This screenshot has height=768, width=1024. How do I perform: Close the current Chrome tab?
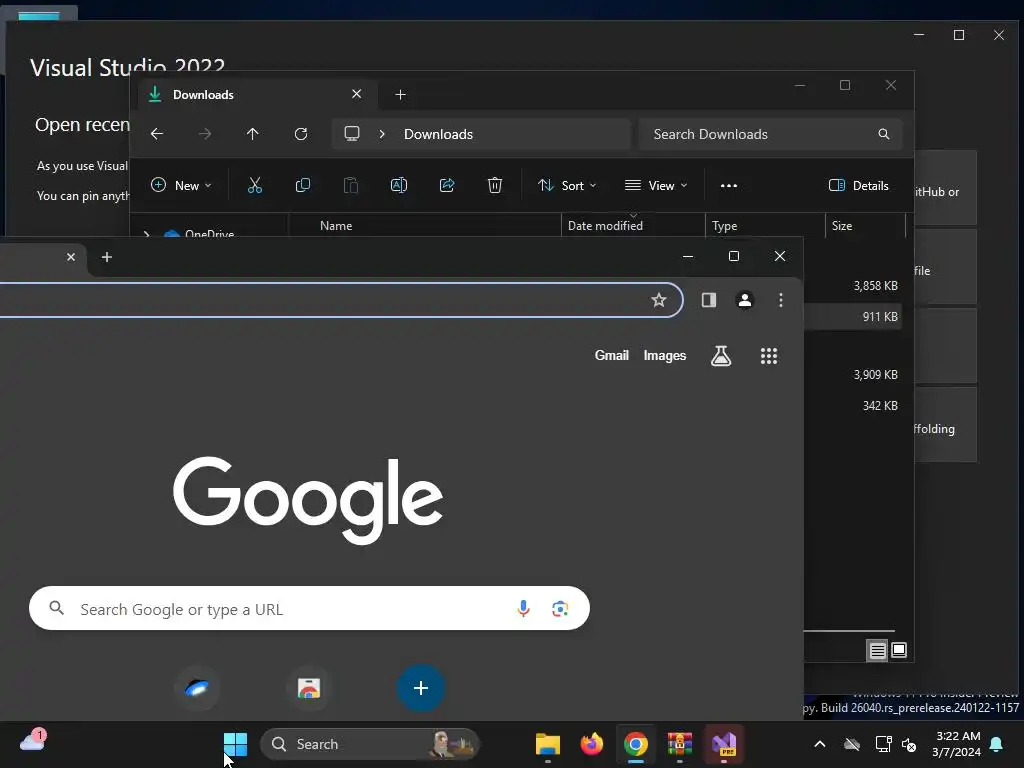(71, 257)
